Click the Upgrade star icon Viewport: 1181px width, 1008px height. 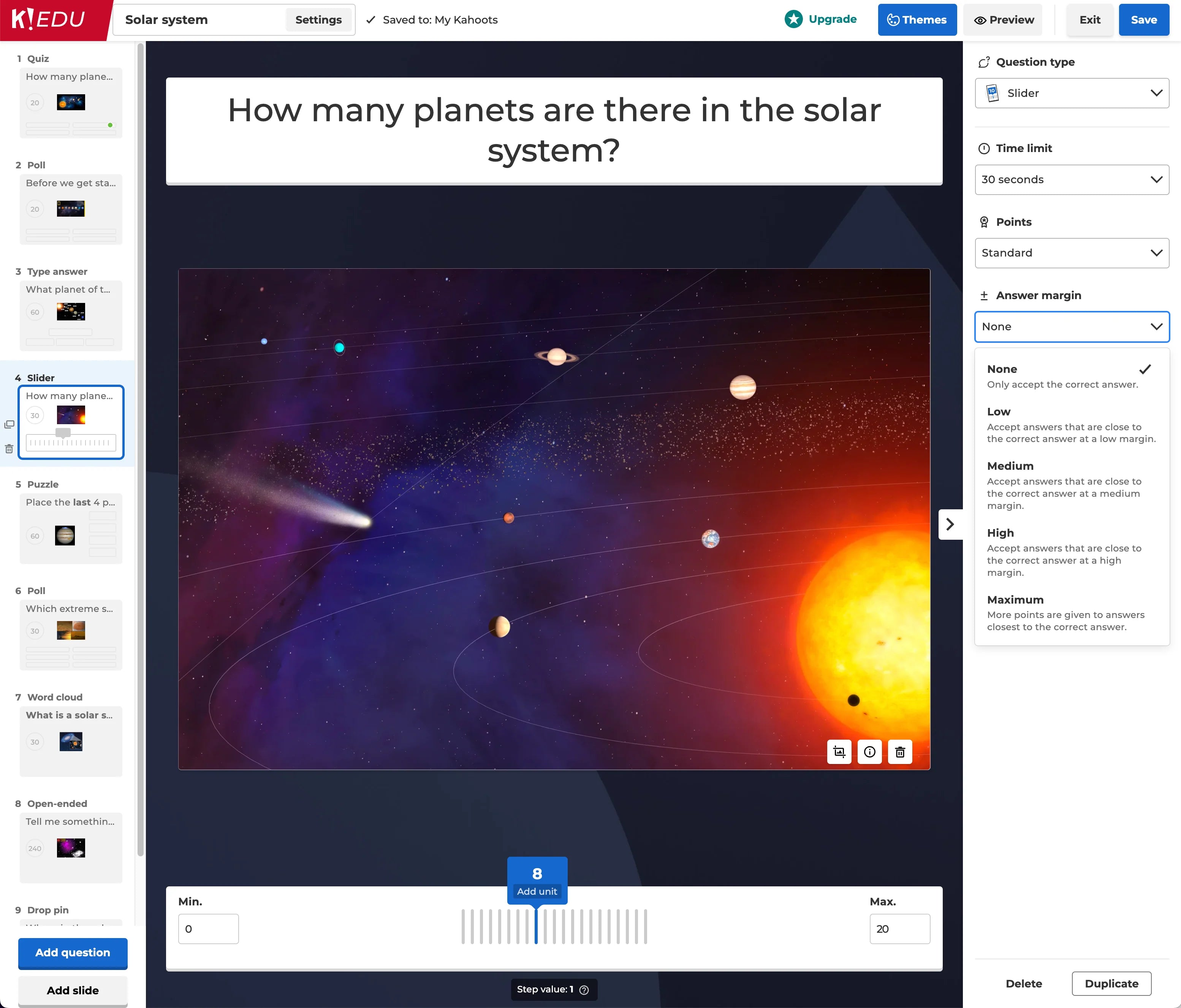[793, 19]
